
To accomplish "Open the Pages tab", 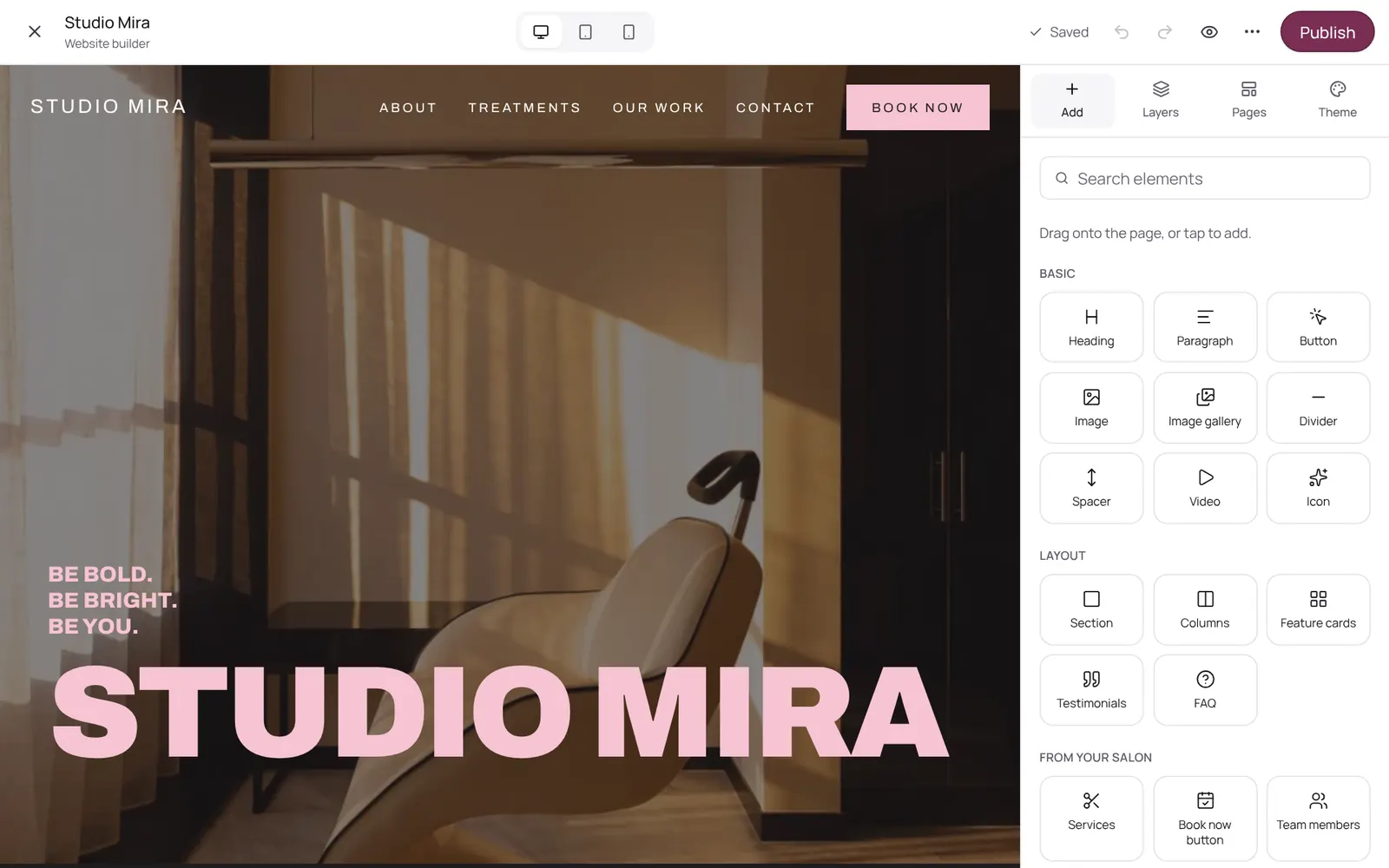I will tap(1249, 101).
